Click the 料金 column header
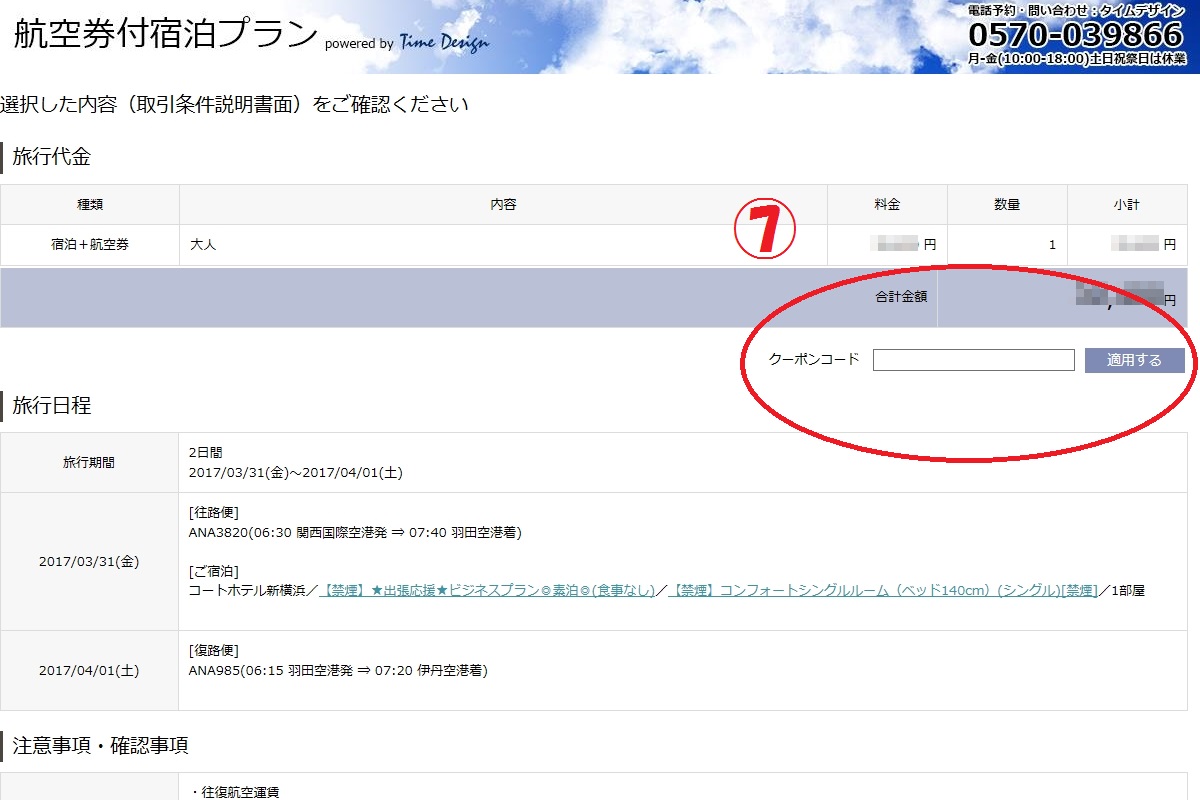Viewport: 1200px width, 800px height. 887,205
